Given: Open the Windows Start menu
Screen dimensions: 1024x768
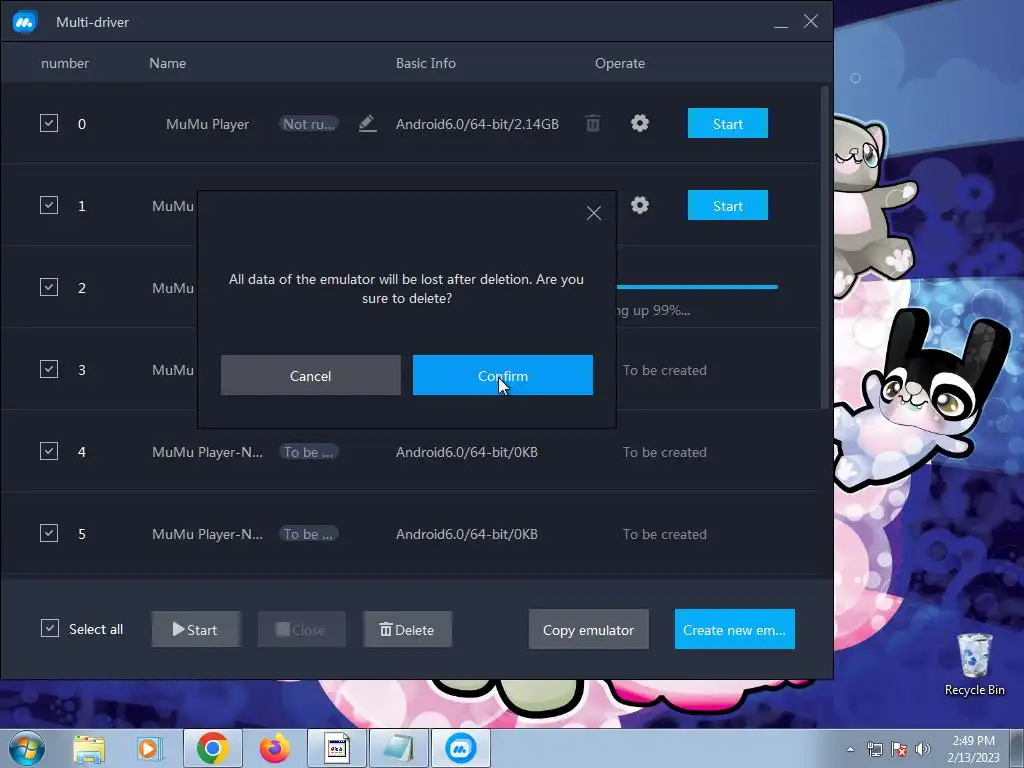Looking at the screenshot, I should [x=27, y=748].
